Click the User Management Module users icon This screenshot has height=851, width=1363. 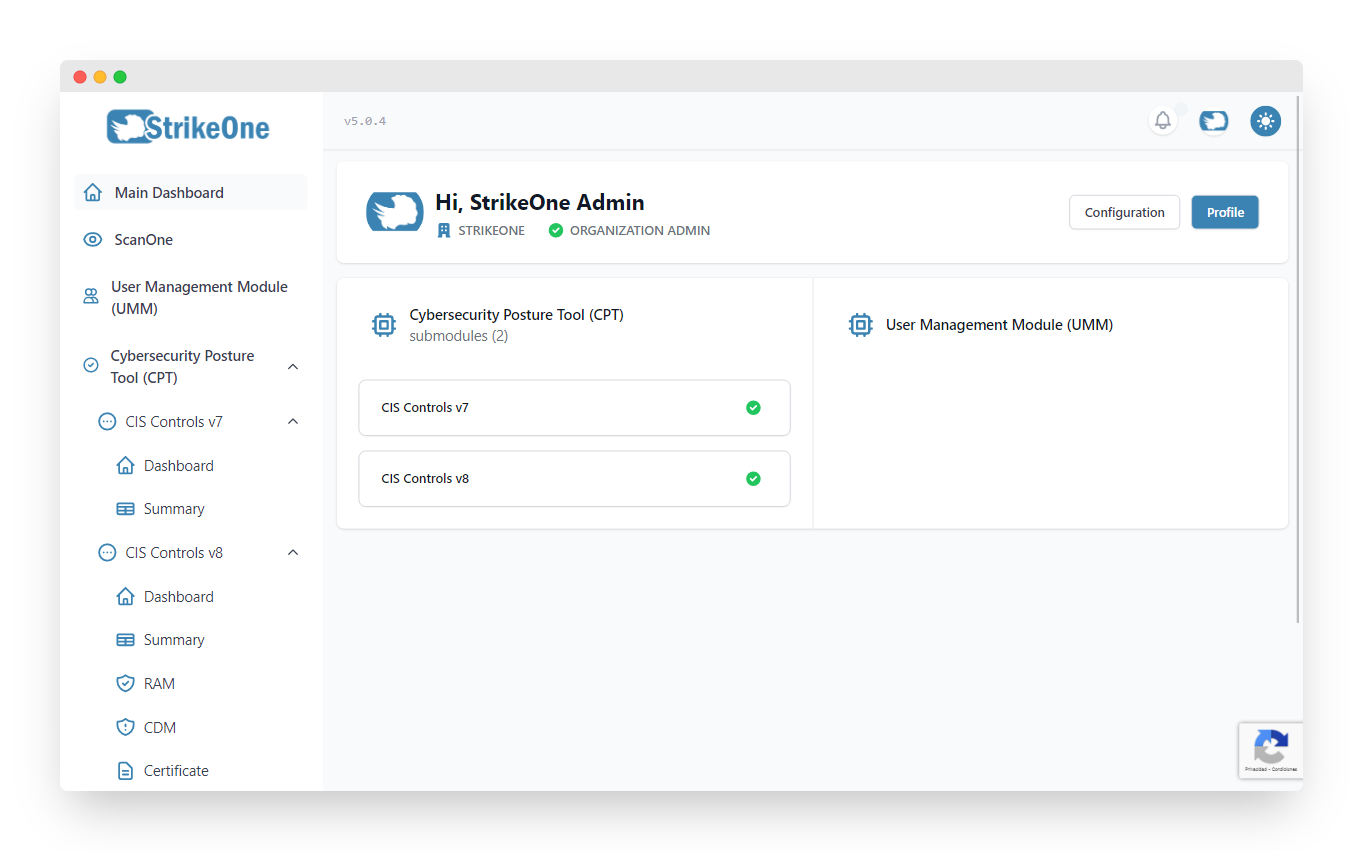pos(91,296)
